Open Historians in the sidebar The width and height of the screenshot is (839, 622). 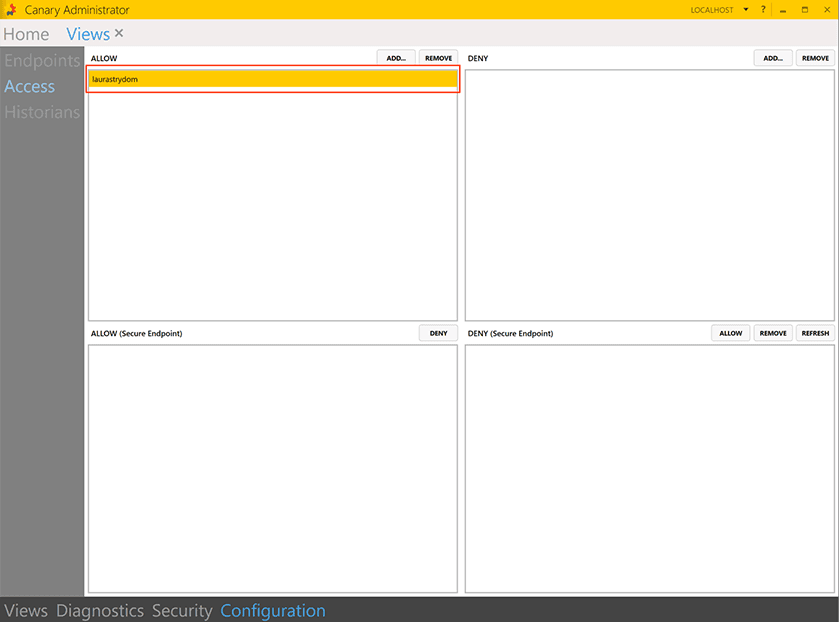pos(42,112)
